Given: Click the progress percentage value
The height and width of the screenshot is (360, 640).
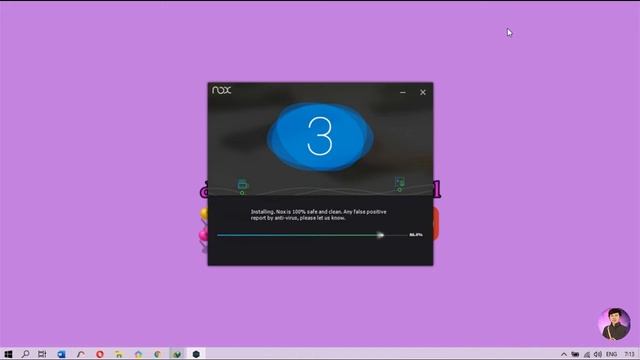Looking at the screenshot, I should tap(416, 235).
